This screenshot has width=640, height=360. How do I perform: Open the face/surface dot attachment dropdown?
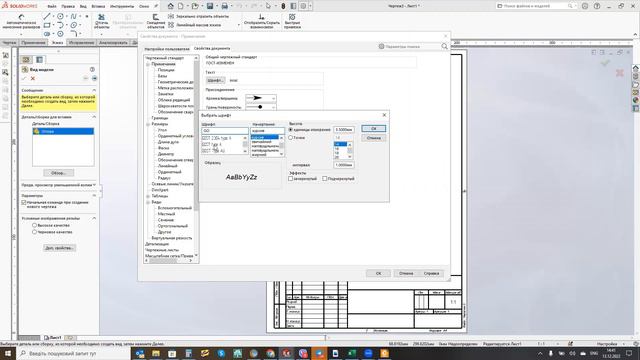point(261,107)
